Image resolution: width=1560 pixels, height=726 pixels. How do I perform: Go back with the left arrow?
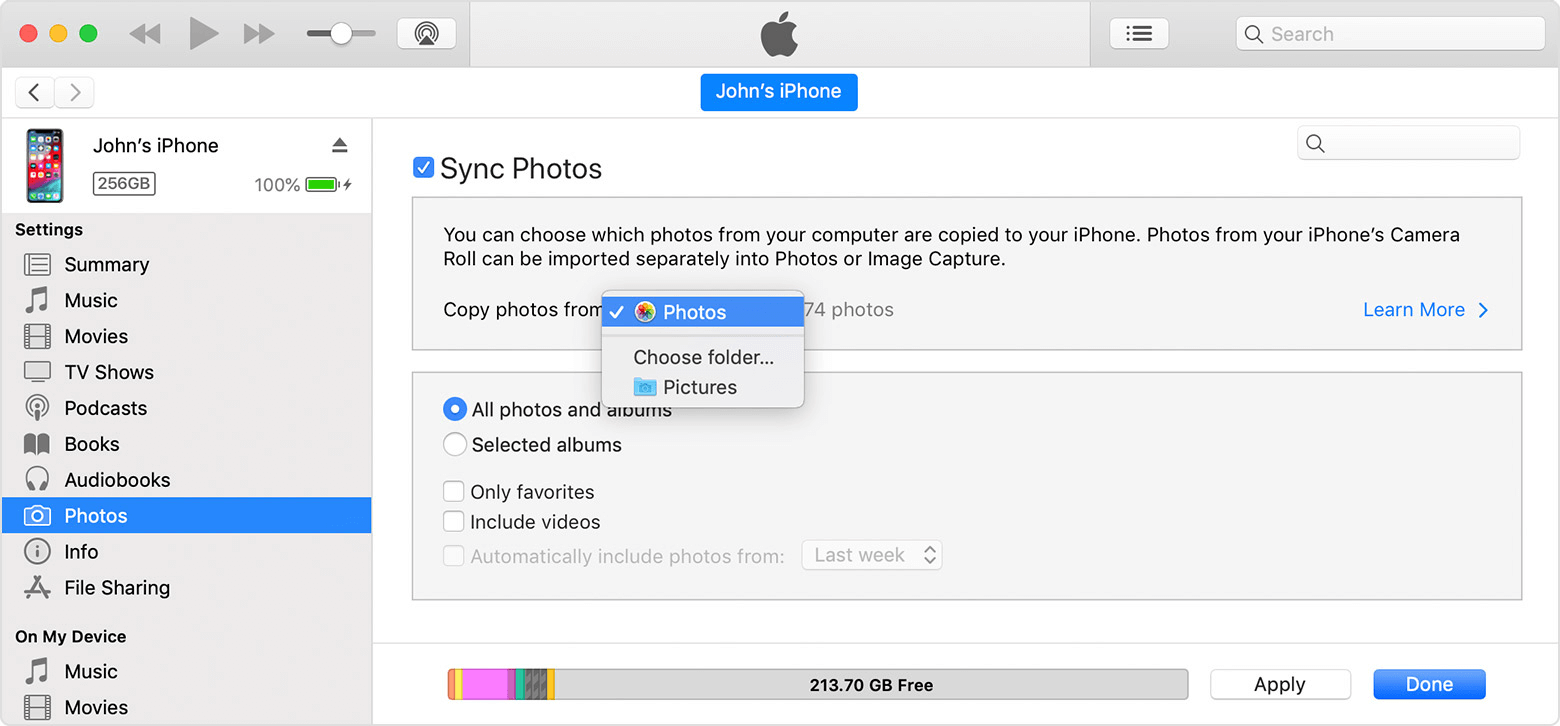click(x=35, y=93)
